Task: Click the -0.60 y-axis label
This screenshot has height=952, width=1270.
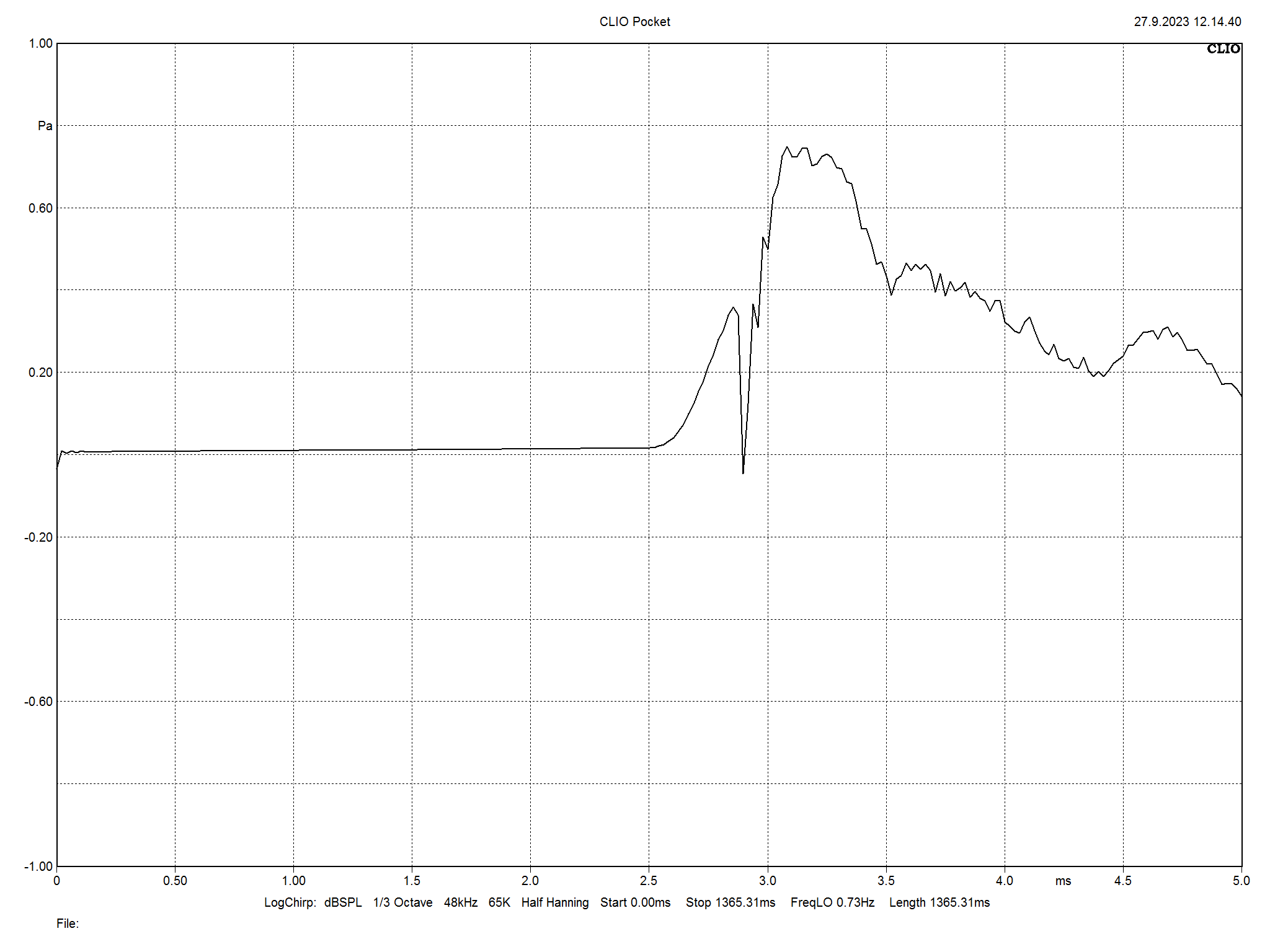Action: tap(38, 702)
